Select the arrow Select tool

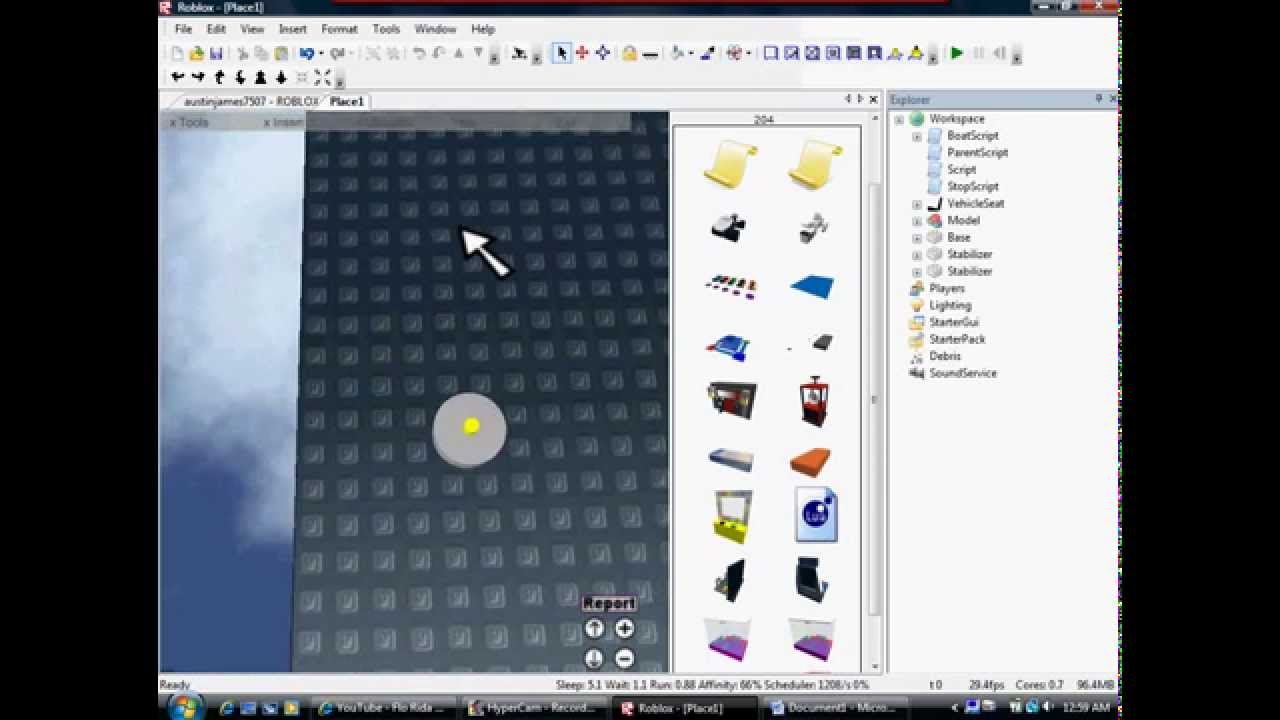(561, 54)
